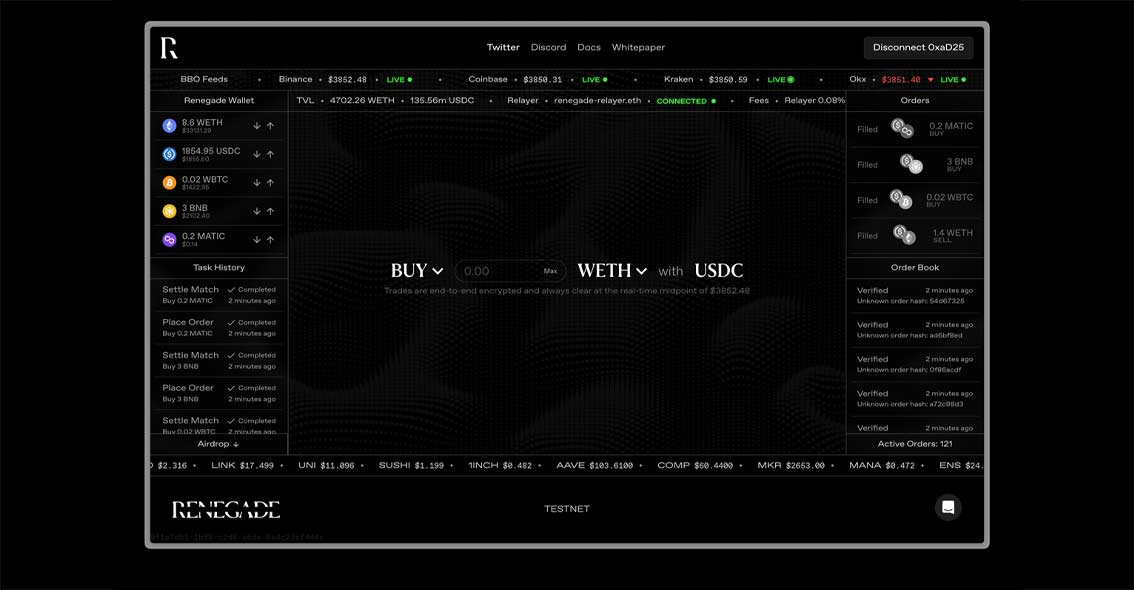Click the Orders panel header
Screen dimensions: 1134x590
[915, 101]
